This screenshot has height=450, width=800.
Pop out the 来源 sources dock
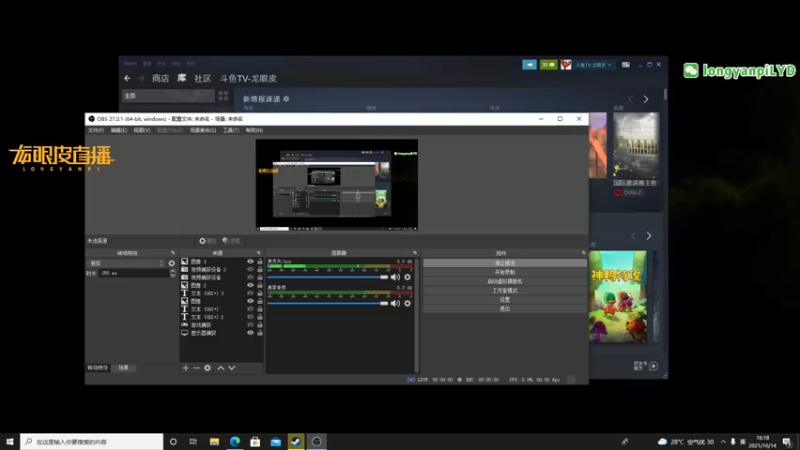pos(259,253)
